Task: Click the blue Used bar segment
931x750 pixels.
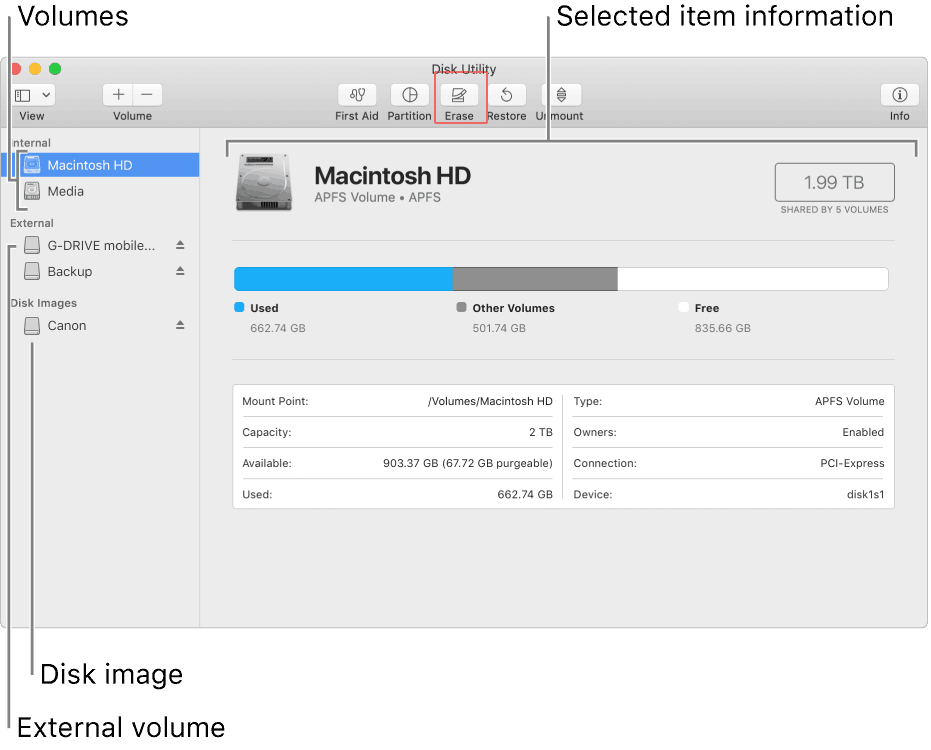Action: click(343, 279)
